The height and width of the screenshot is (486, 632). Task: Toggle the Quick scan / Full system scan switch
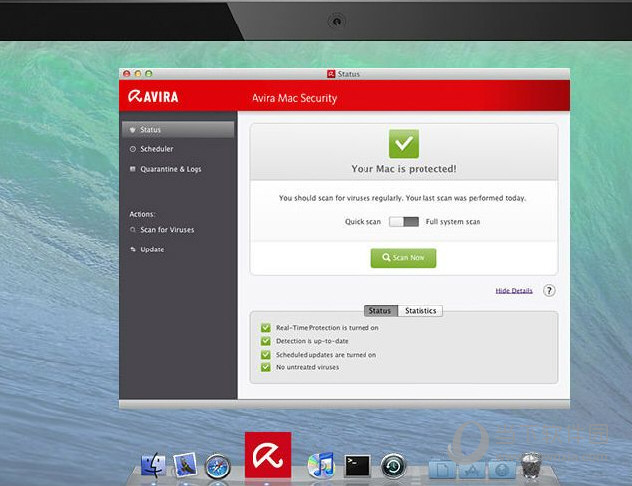click(404, 221)
